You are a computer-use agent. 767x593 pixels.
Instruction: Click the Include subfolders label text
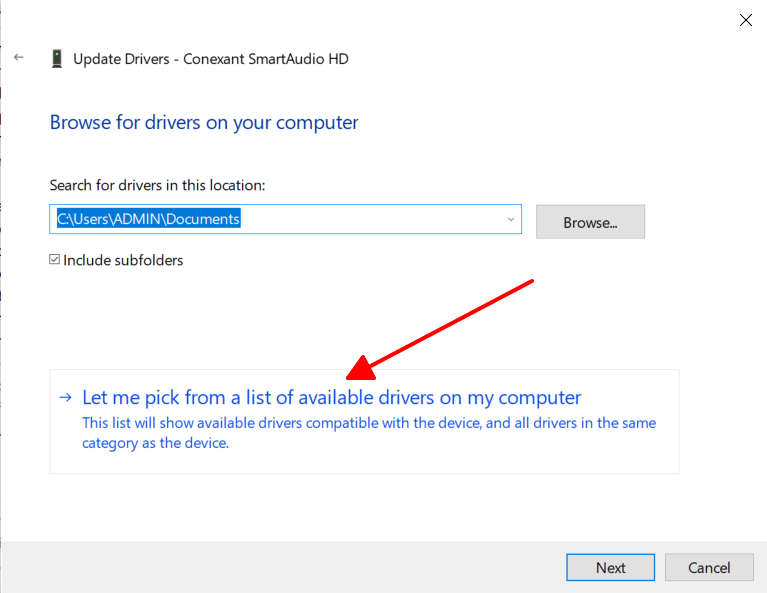123,260
